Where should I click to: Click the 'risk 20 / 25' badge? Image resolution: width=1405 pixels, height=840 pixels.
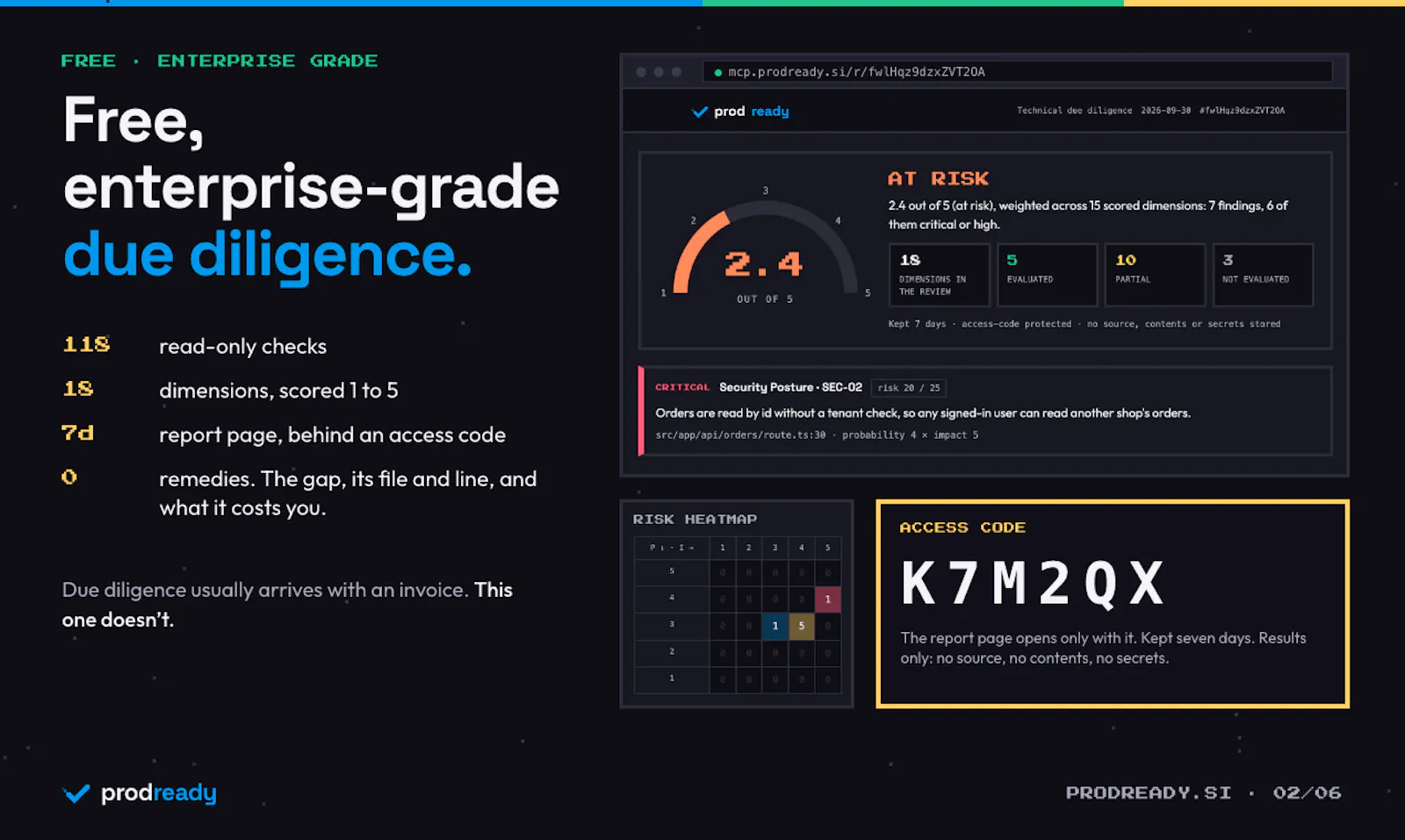pyautogui.click(x=909, y=388)
